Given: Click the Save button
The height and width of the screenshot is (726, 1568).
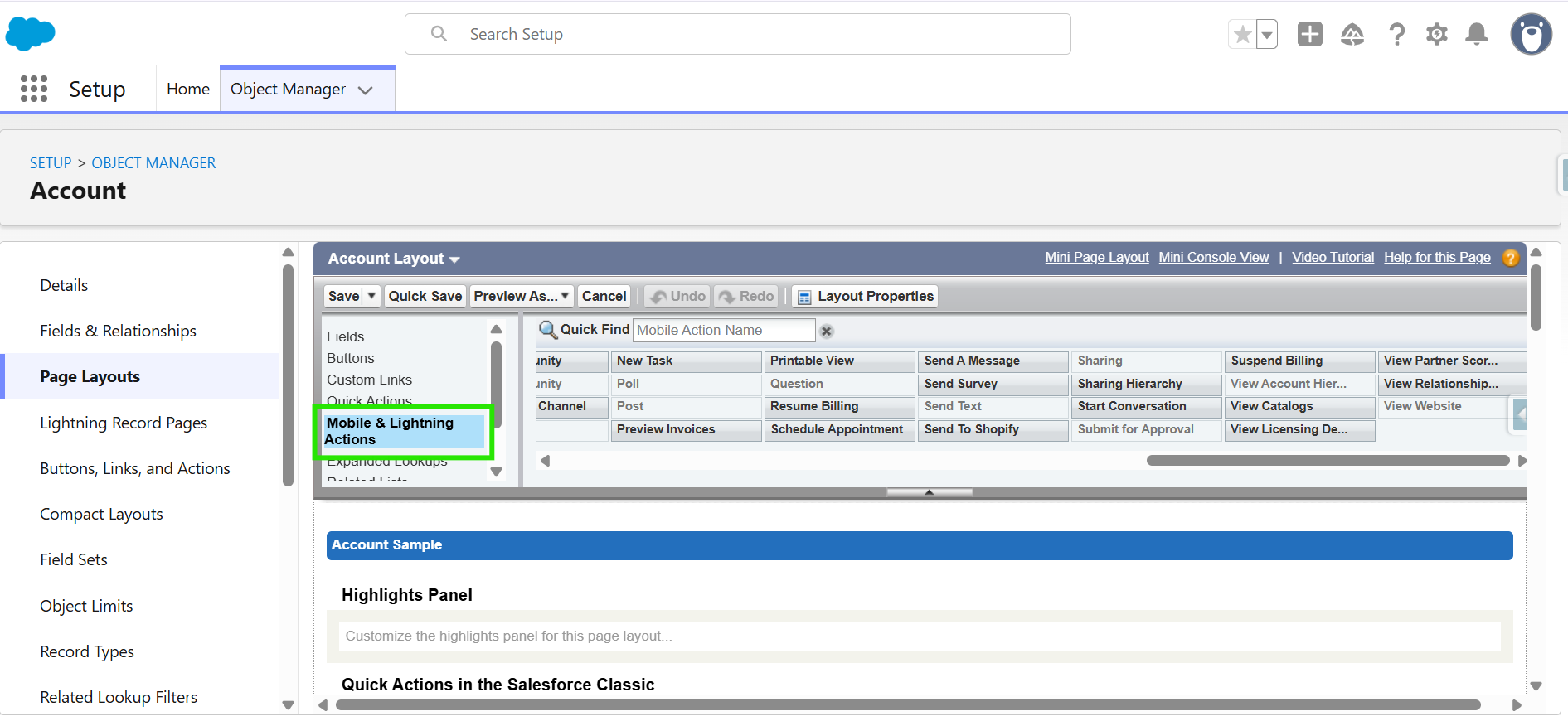Looking at the screenshot, I should point(343,296).
